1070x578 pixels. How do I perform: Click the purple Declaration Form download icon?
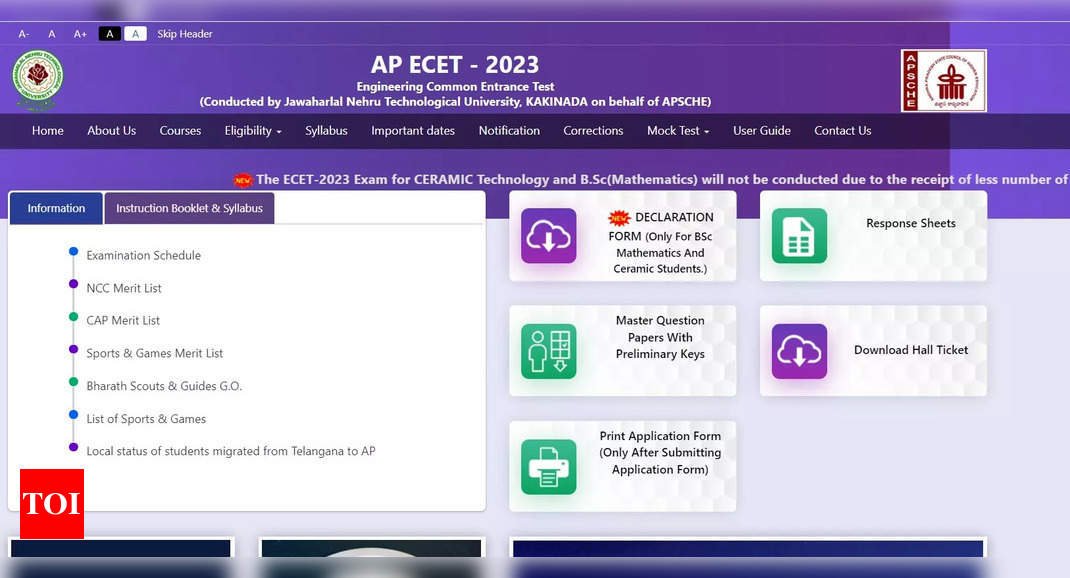coord(549,236)
